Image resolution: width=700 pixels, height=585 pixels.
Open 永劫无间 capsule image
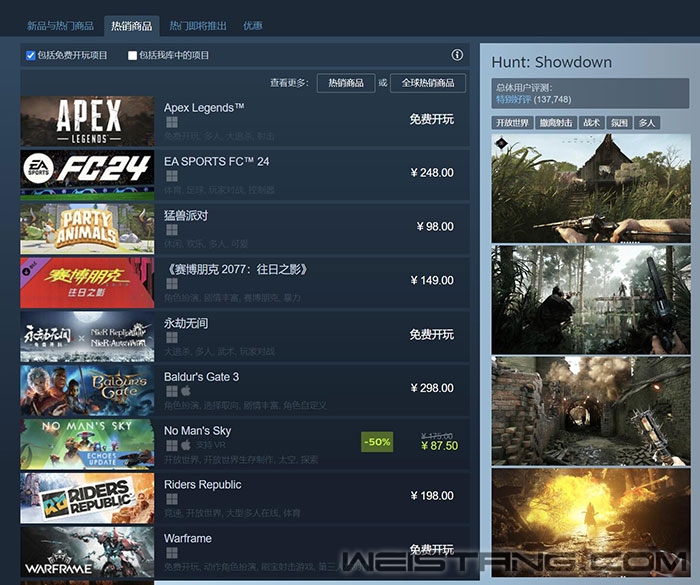pos(87,336)
